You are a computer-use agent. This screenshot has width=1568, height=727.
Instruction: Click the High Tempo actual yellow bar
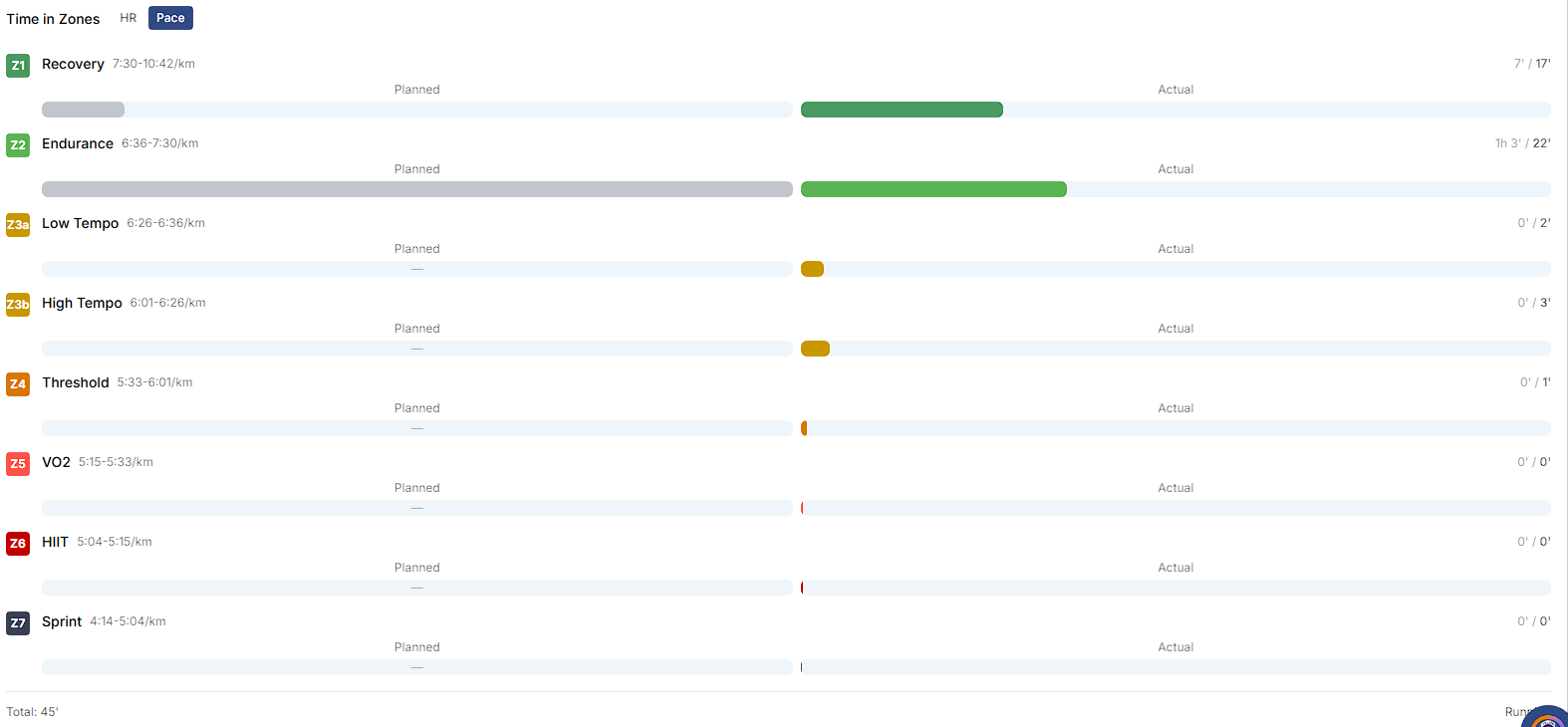pyautogui.click(x=815, y=349)
